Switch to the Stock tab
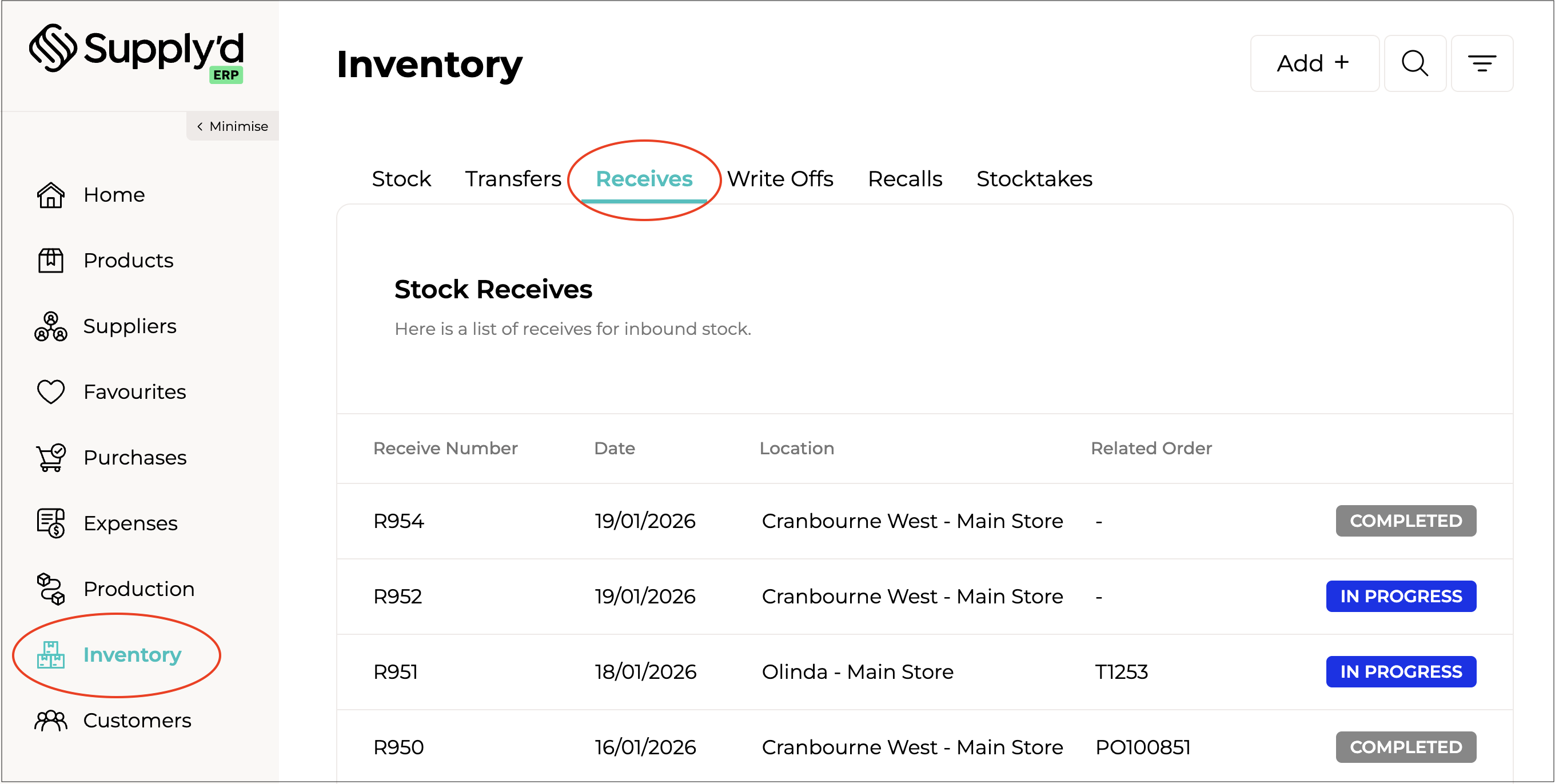Viewport: 1555px width, 784px height. coord(401,179)
